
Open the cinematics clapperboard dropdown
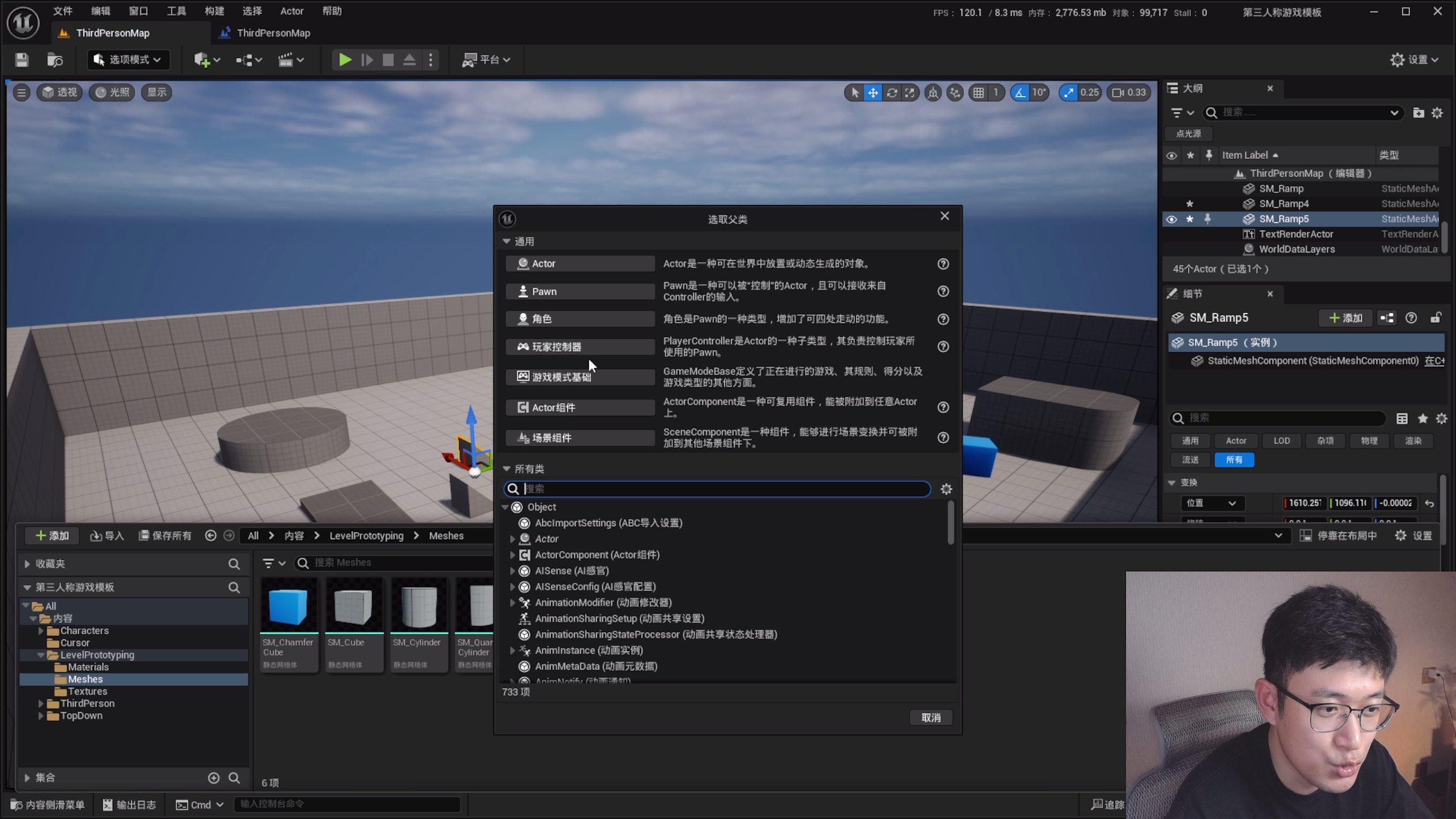tap(291, 60)
